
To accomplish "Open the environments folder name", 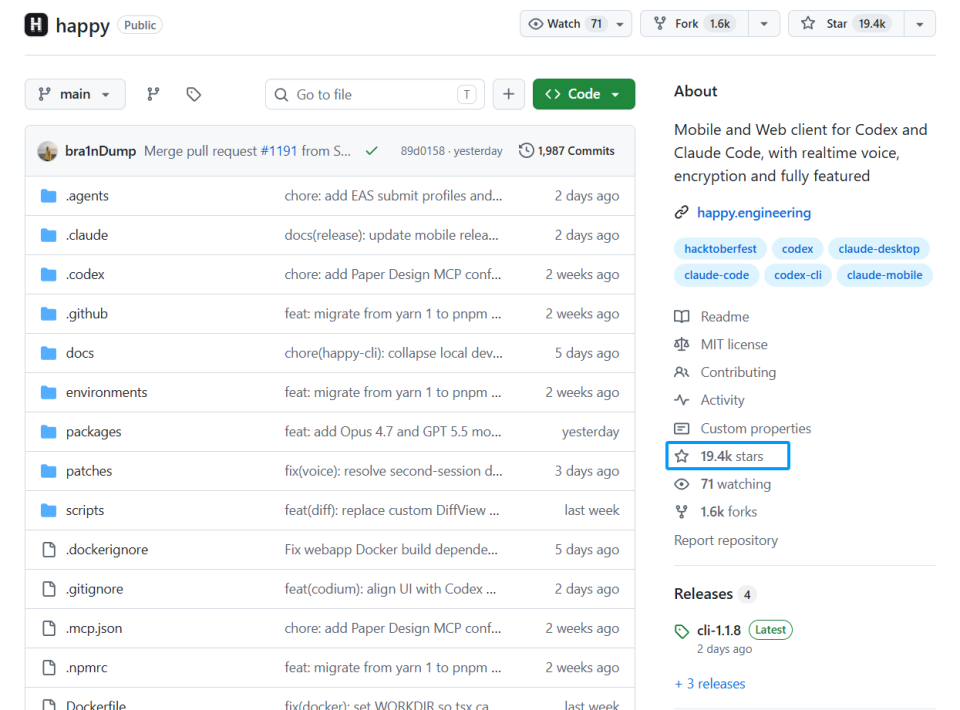I will (107, 392).
